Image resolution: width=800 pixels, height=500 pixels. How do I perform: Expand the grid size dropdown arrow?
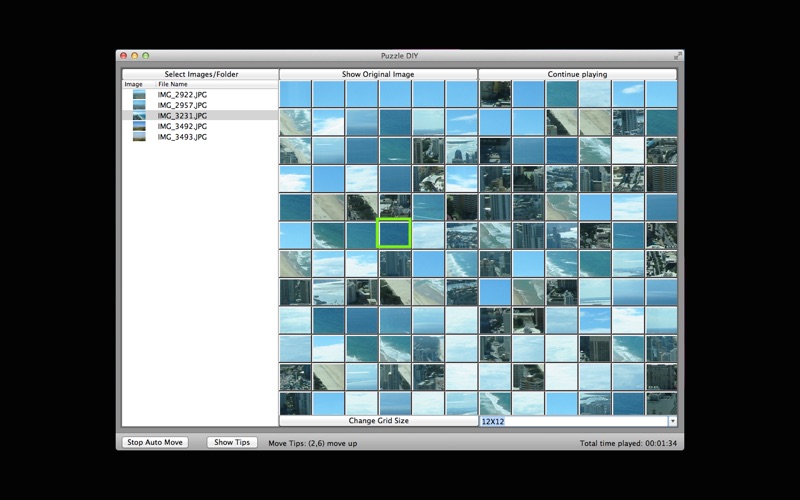(x=672, y=421)
